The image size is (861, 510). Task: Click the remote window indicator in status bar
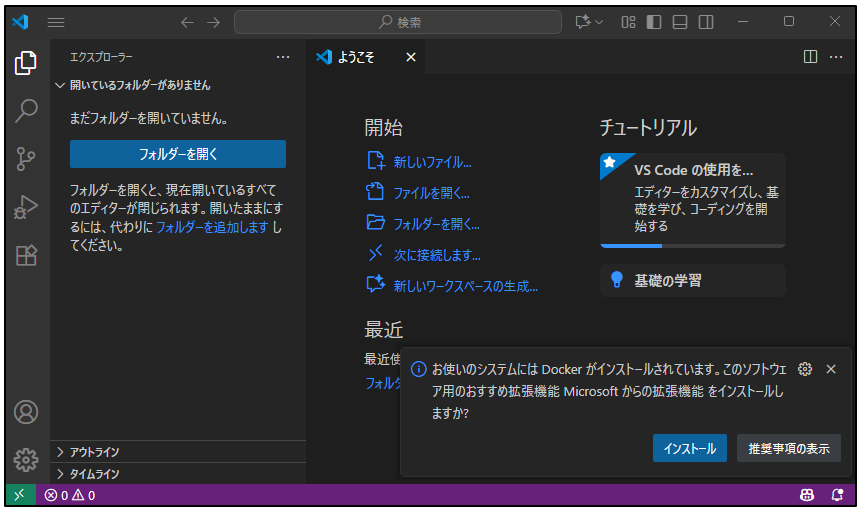(19, 495)
